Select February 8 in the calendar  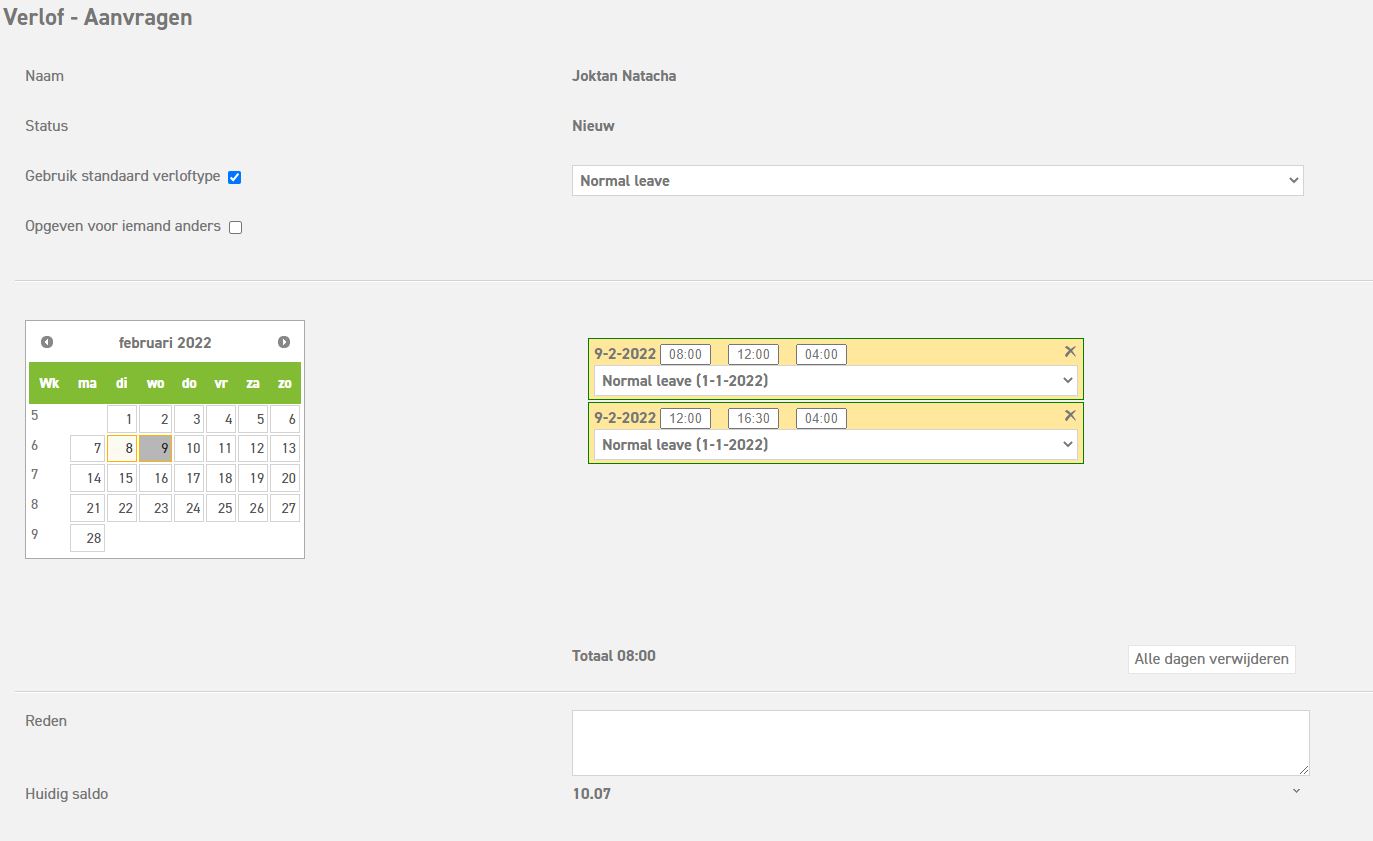122,449
